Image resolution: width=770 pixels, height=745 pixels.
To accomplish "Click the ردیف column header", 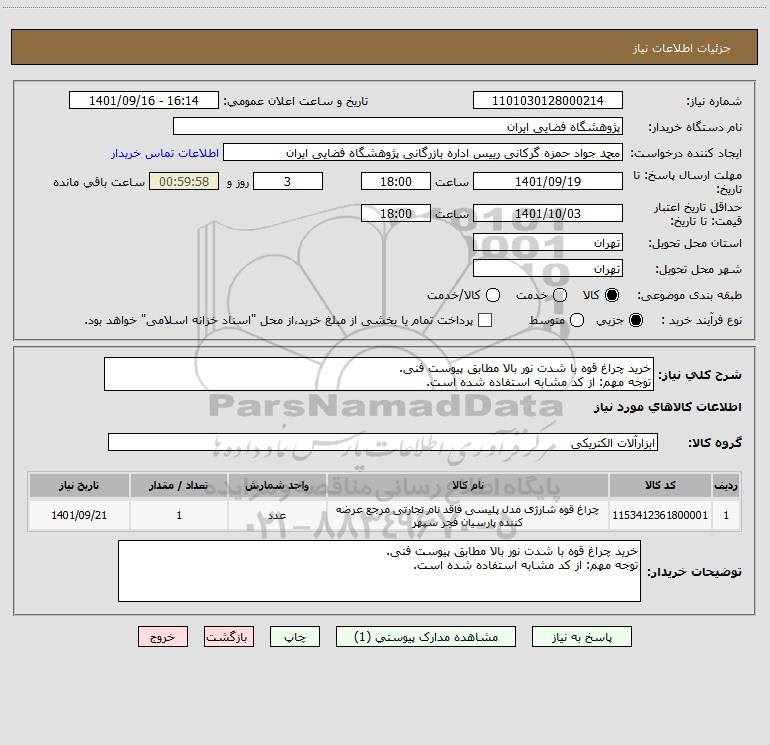I will (726, 485).
